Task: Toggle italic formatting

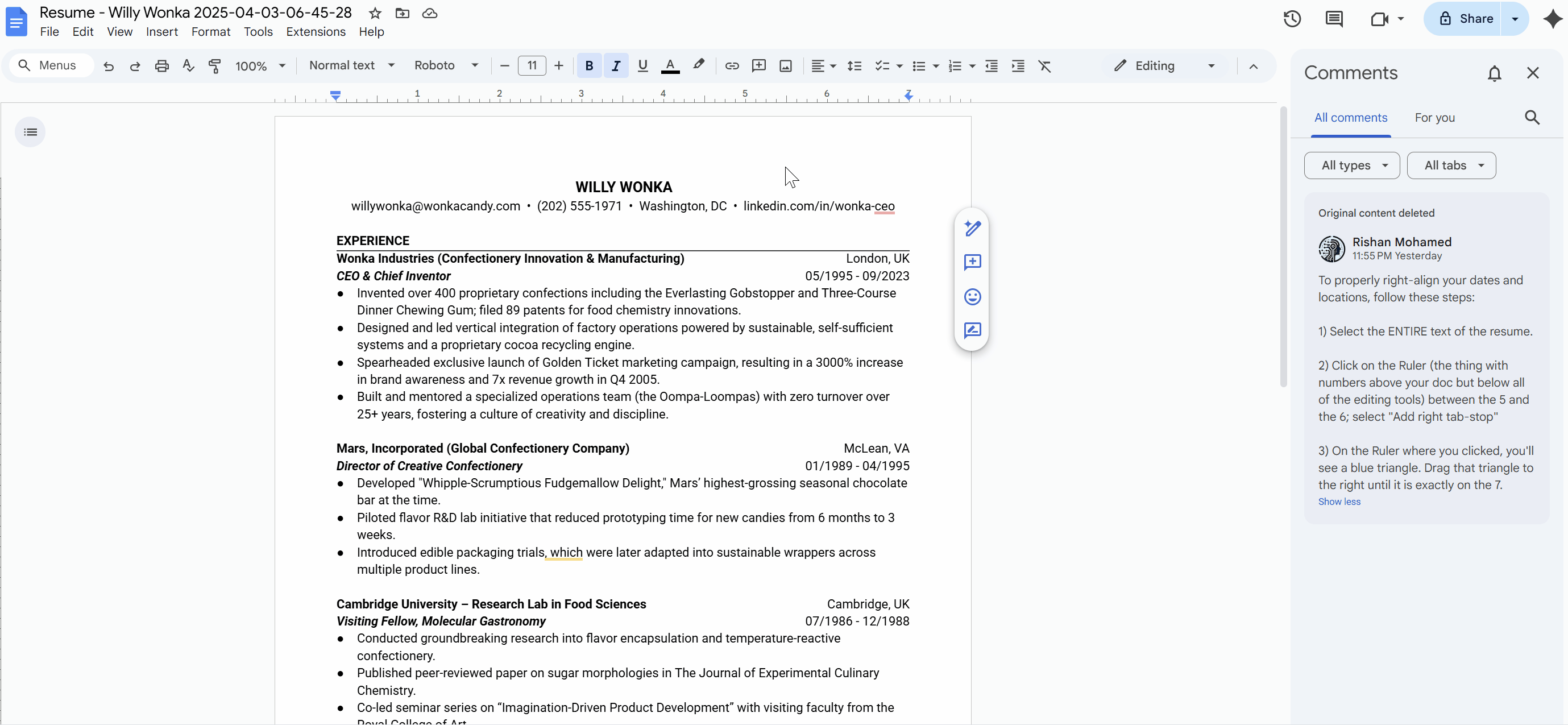Action: click(x=615, y=66)
